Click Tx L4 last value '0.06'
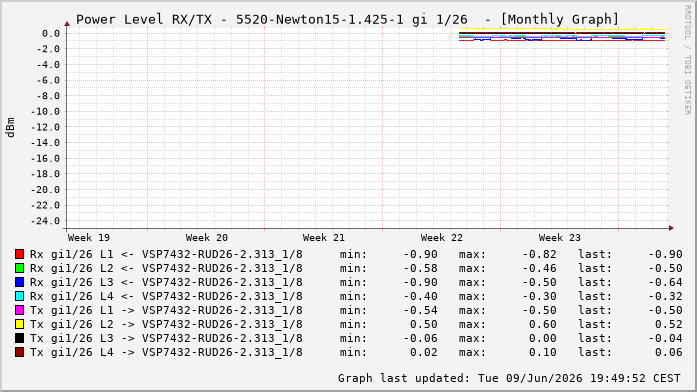The image size is (697, 392). (669, 352)
